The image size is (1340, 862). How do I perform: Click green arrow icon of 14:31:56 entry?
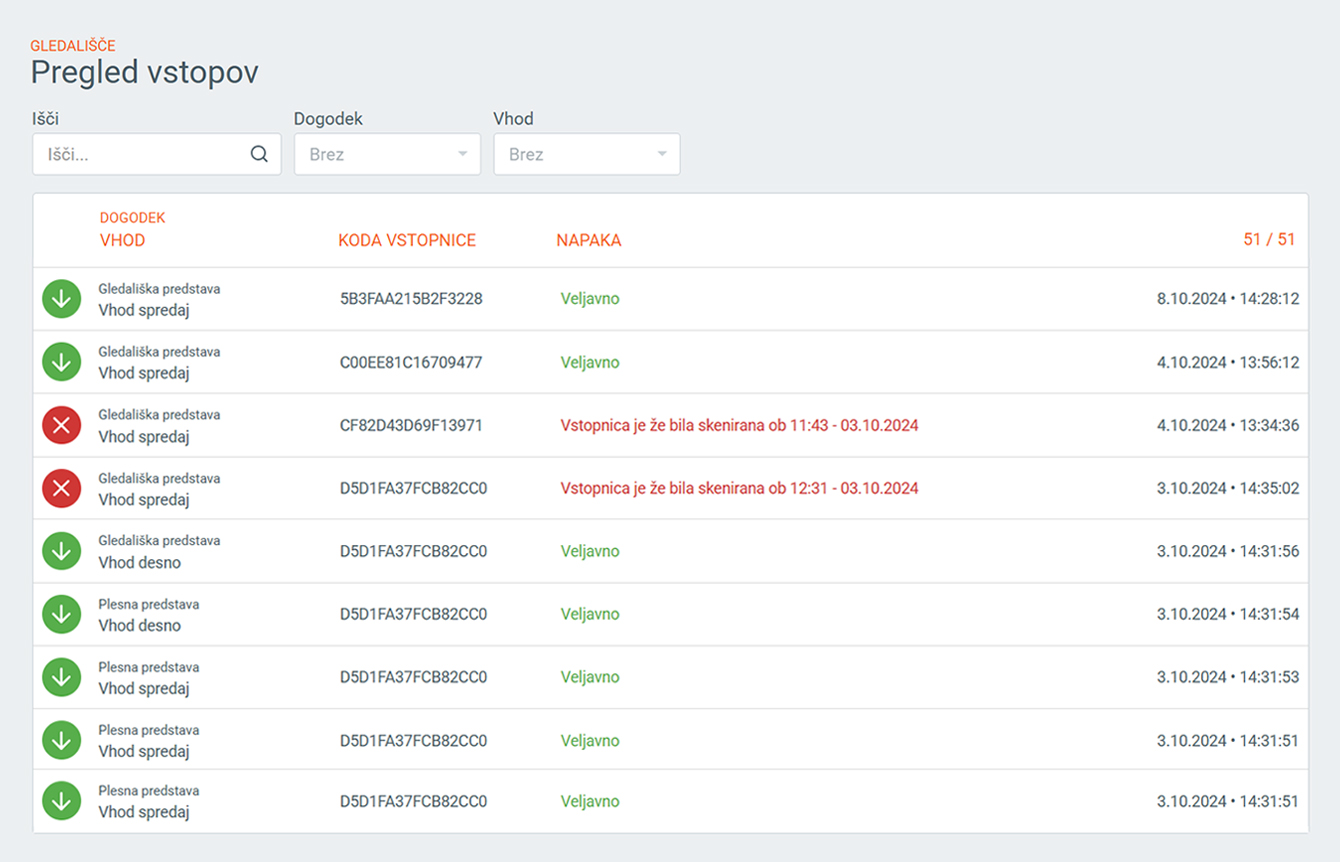click(62, 551)
